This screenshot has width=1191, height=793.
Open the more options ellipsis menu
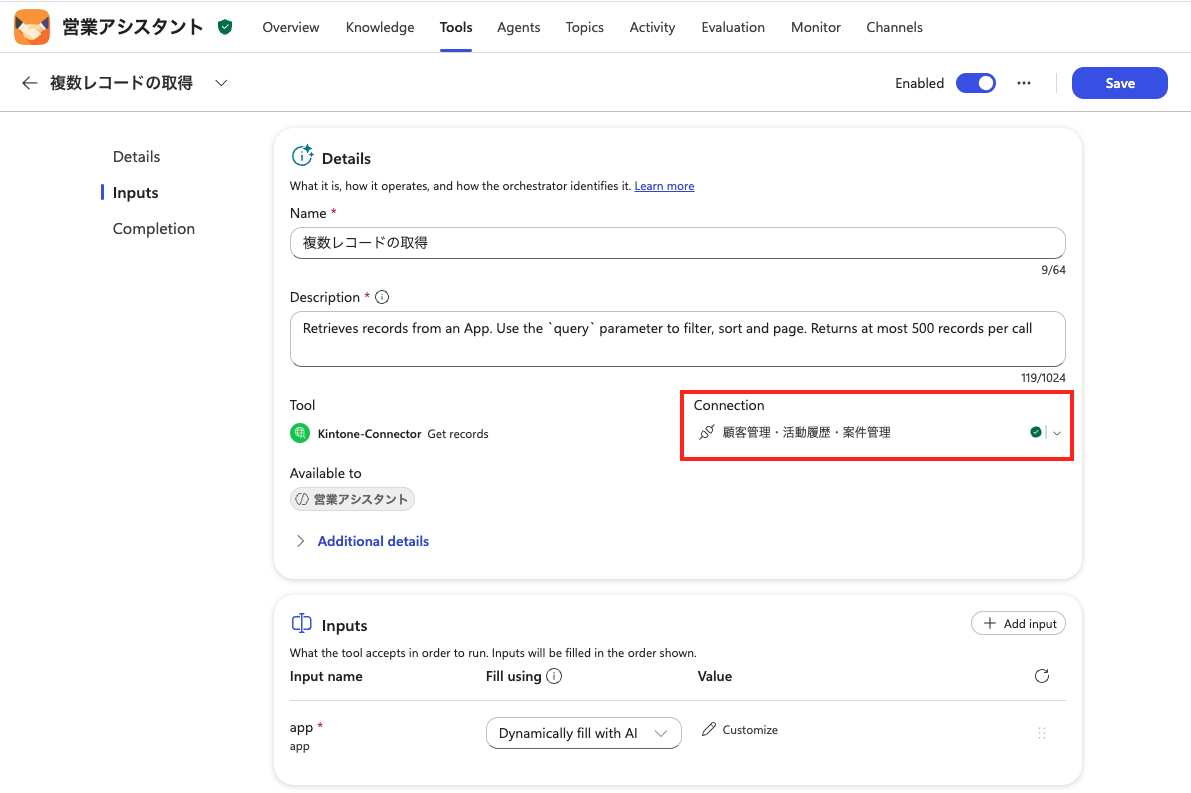pyautogui.click(x=1024, y=83)
